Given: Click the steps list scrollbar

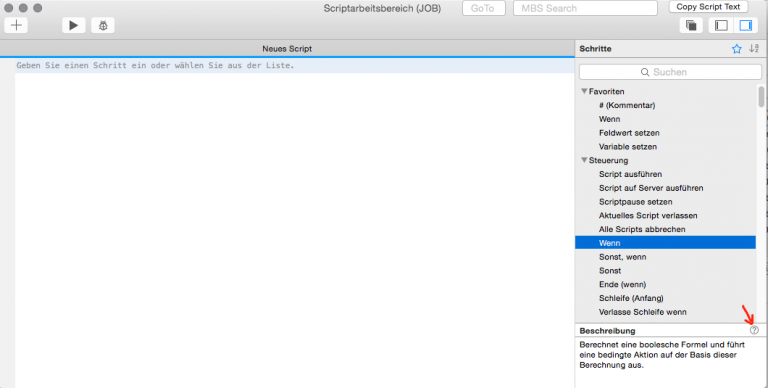Looking at the screenshot, I should (x=761, y=97).
